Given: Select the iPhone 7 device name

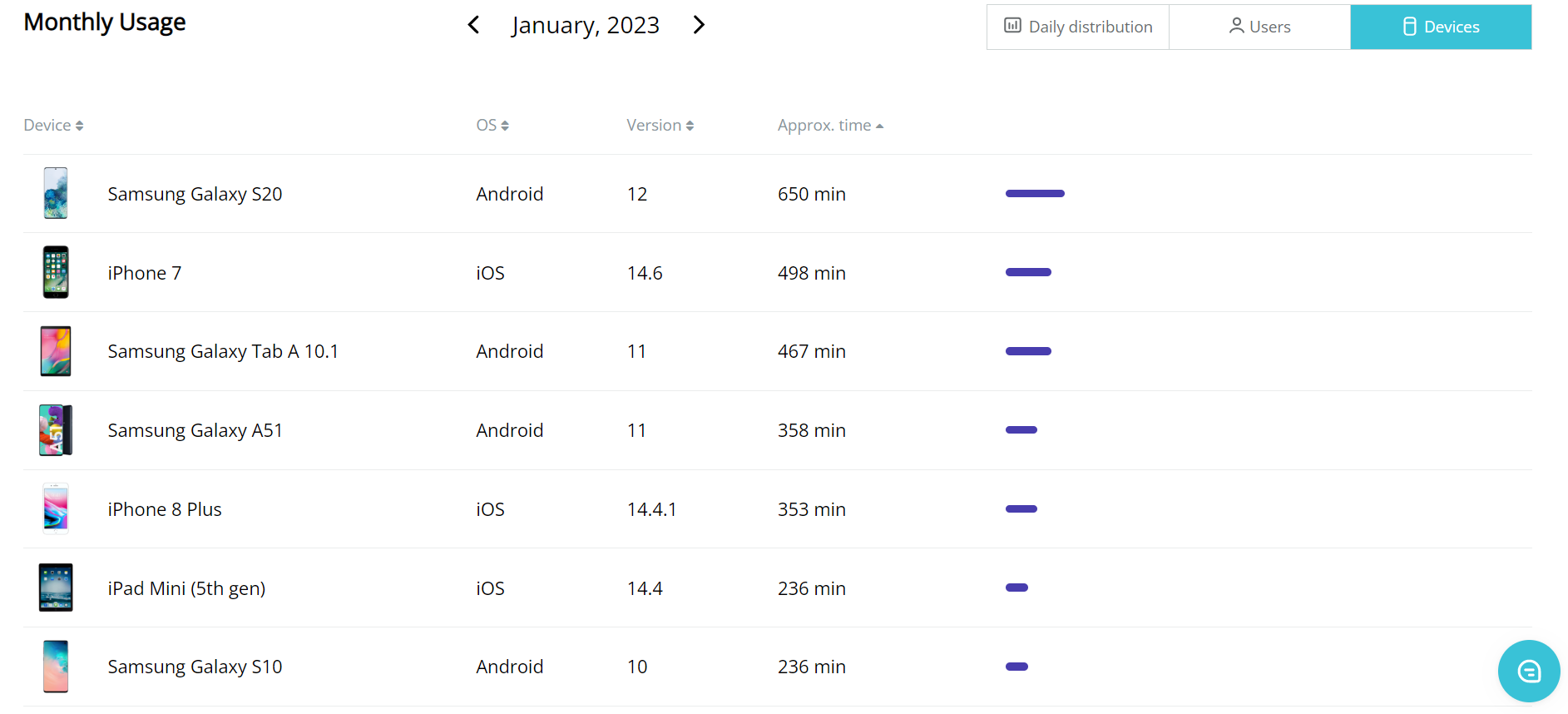Looking at the screenshot, I should [x=145, y=273].
